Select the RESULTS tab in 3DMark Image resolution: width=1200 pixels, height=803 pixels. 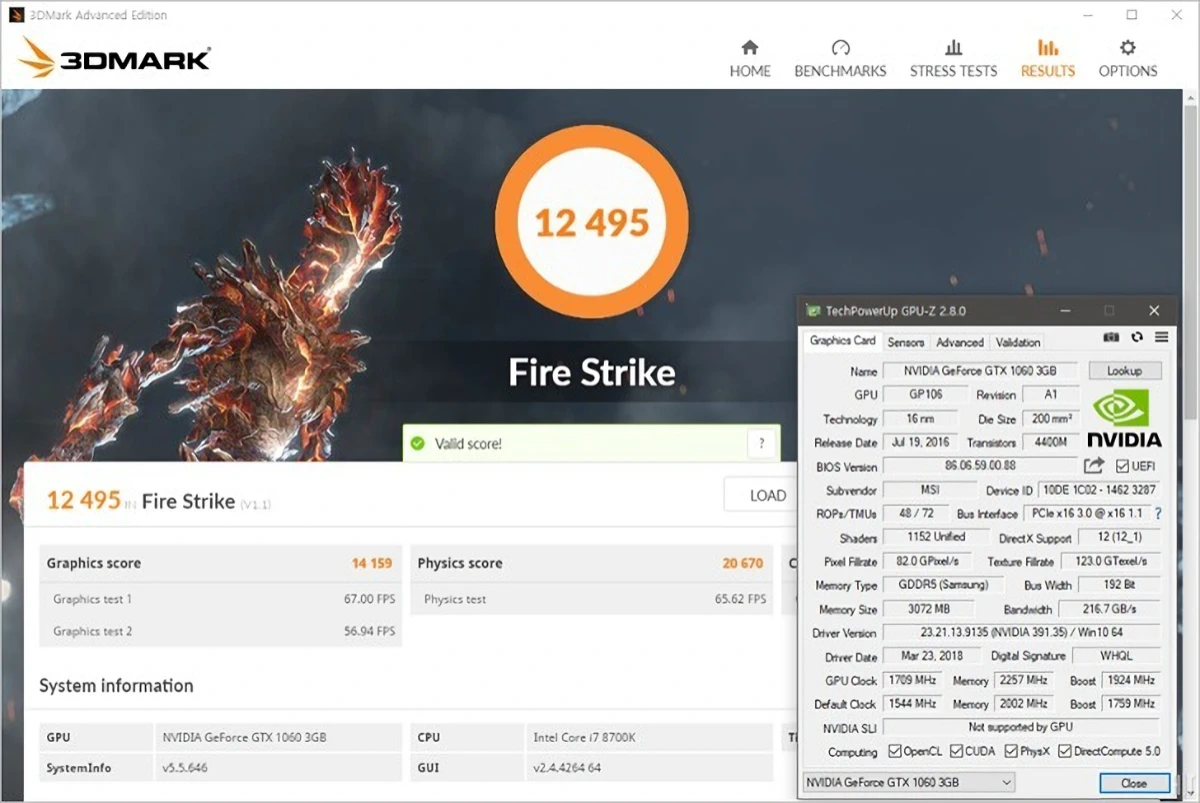click(x=1047, y=59)
